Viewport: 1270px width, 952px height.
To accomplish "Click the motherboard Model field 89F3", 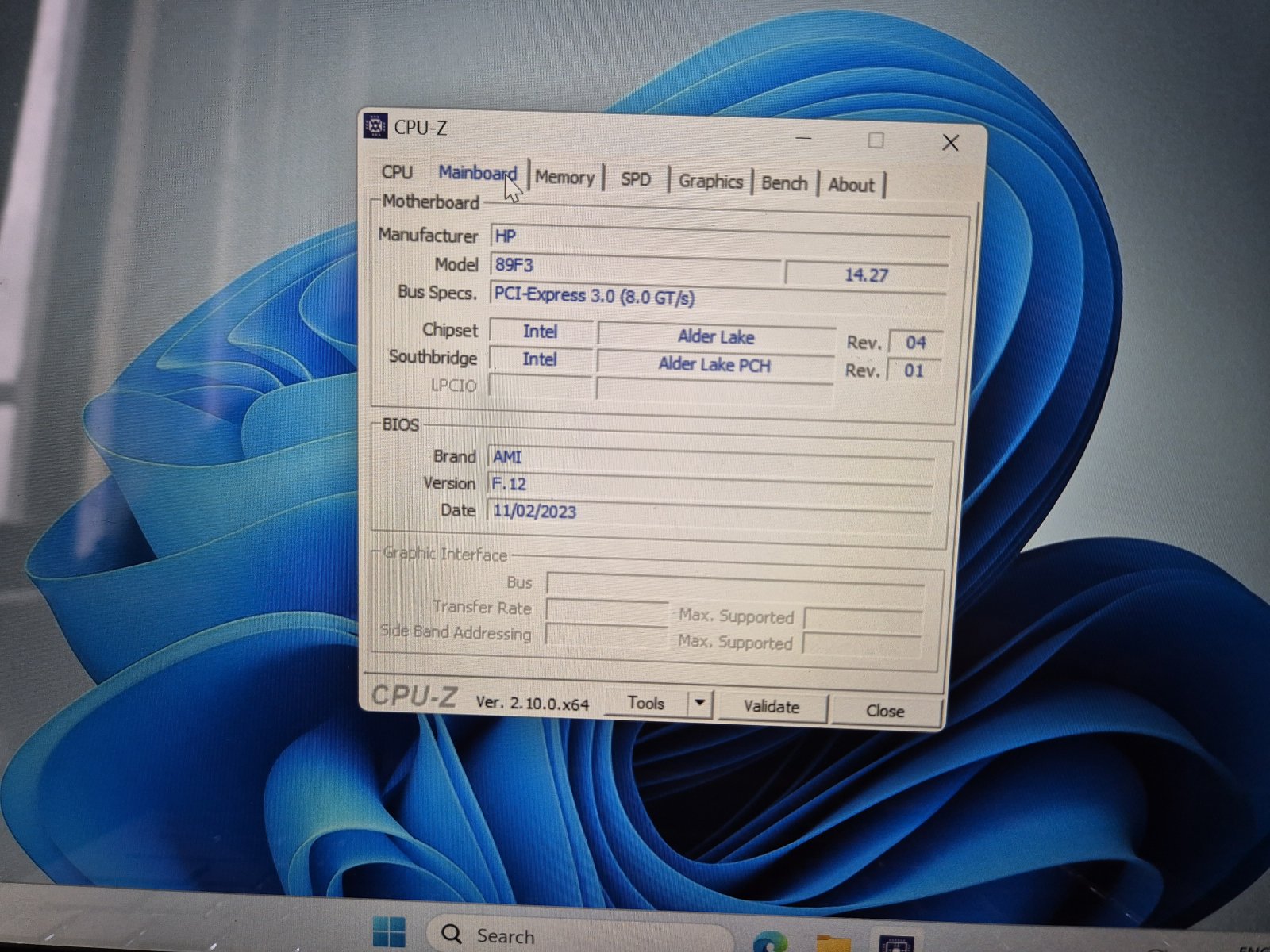I will 635,266.
